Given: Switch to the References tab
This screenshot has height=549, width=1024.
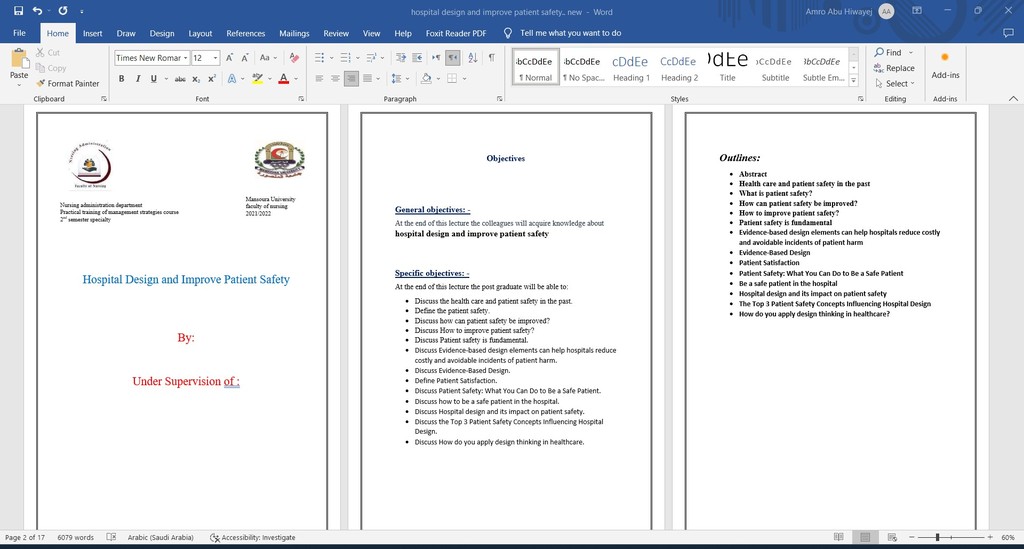Looking at the screenshot, I should click(x=246, y=33).
